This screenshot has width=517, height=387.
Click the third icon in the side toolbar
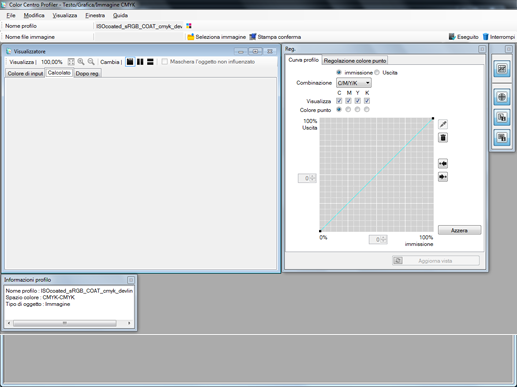(x=502, y=117)
